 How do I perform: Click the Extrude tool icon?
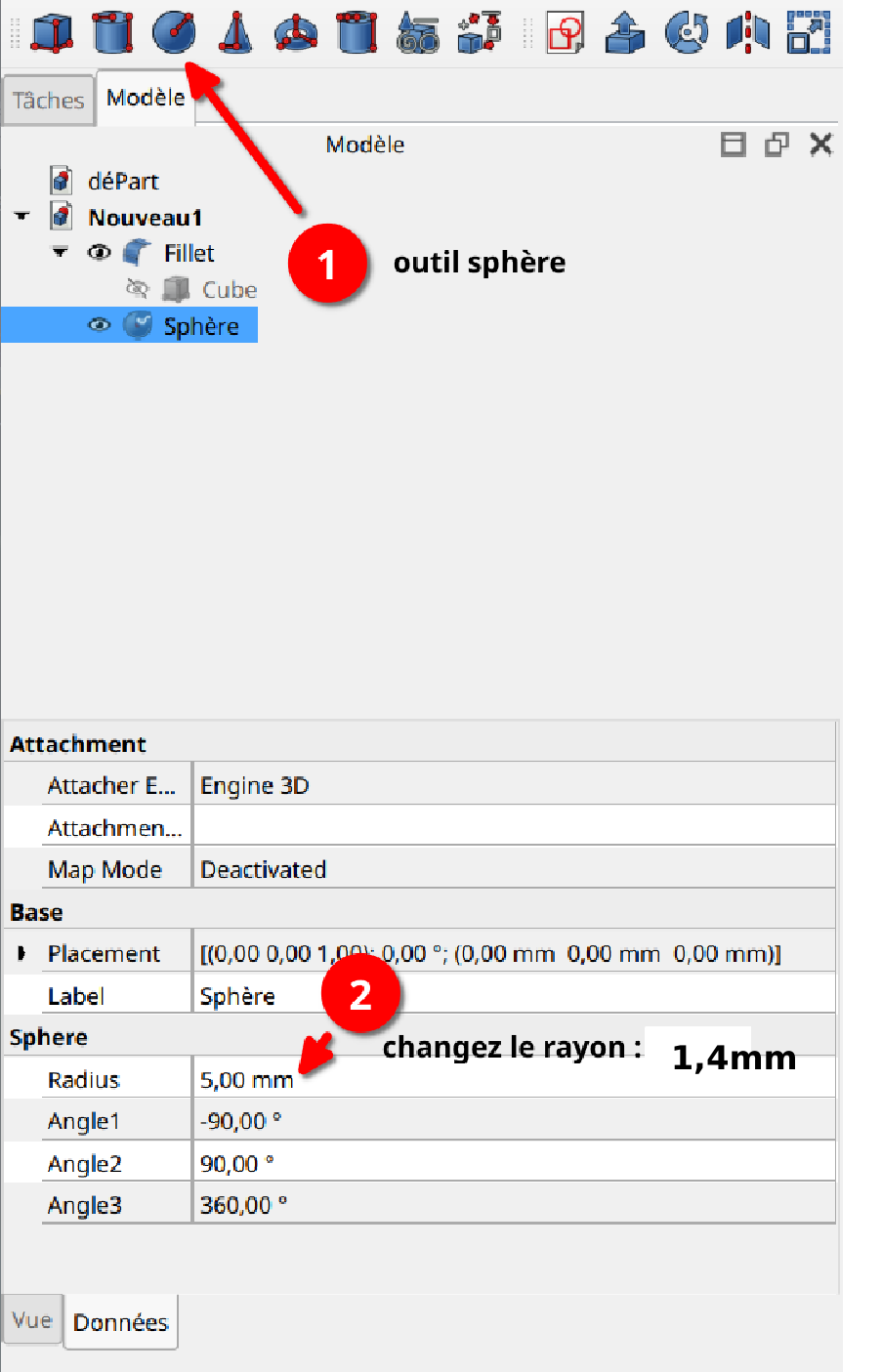(x=625, y=31)
